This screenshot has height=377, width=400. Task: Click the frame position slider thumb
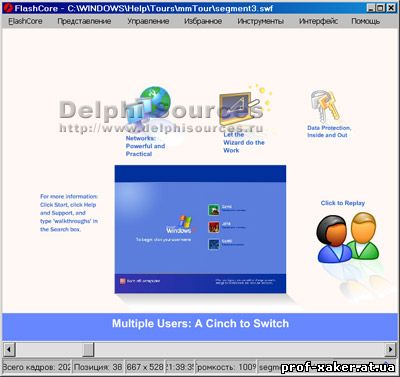tap(89, 350)
